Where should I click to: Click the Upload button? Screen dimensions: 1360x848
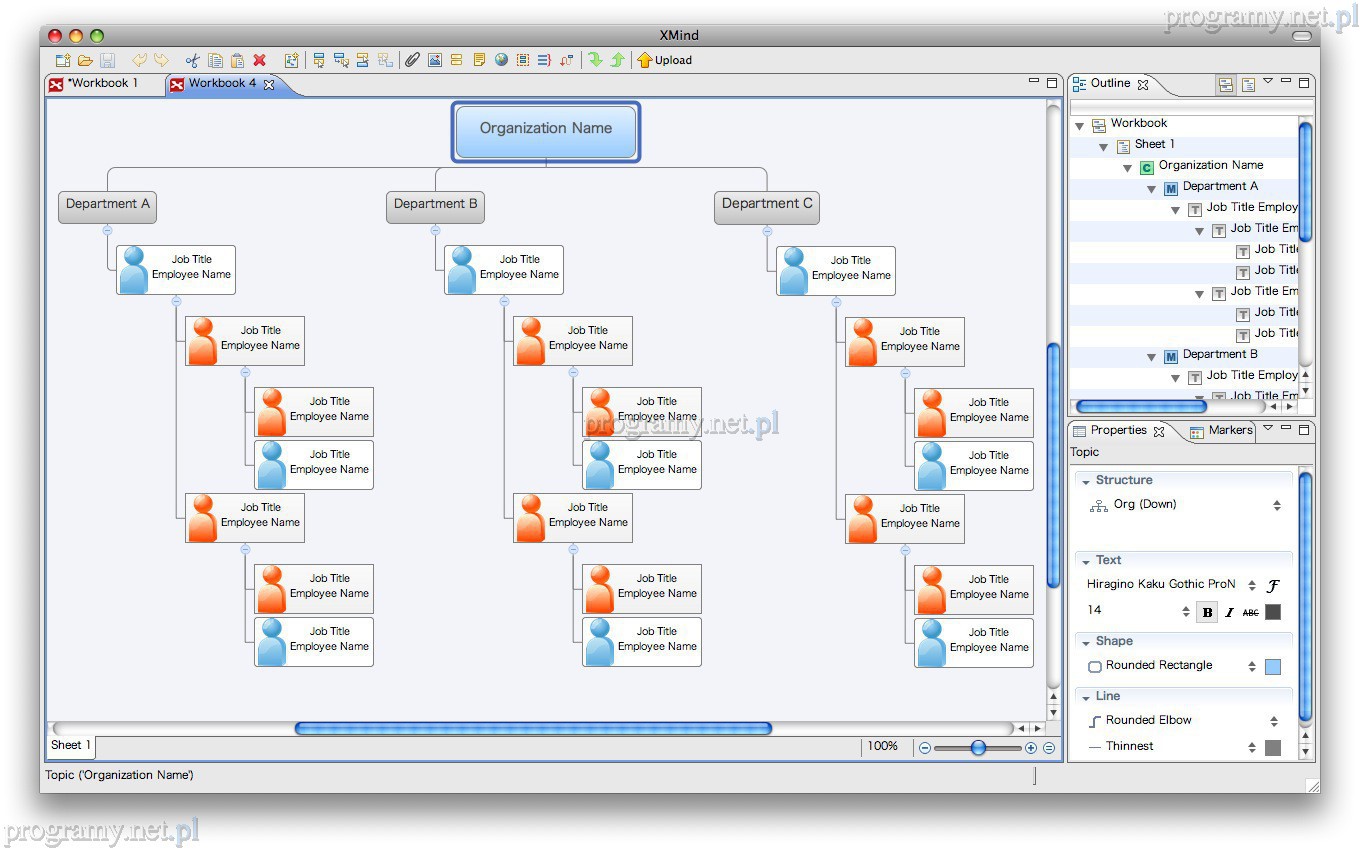(x=665, y=60)
